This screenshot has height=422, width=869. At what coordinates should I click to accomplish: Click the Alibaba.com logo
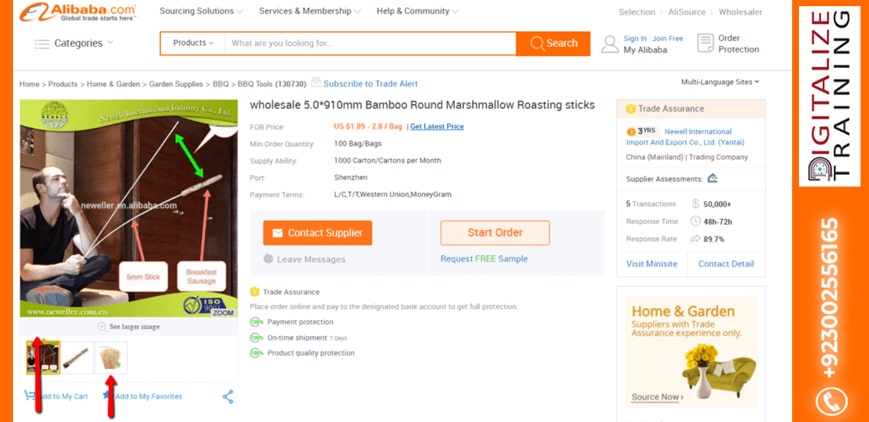[x=78, y=12]
